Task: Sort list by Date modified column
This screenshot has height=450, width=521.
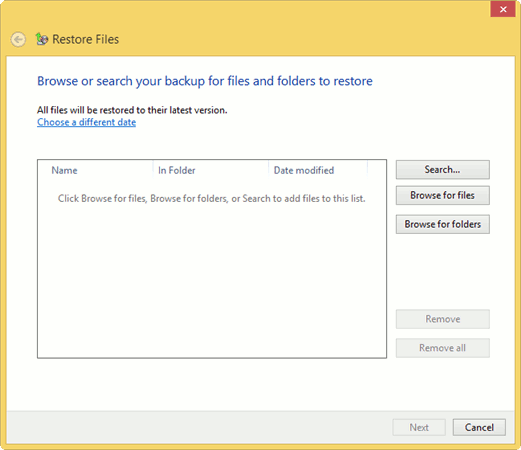Action: (x=318, y=170)
